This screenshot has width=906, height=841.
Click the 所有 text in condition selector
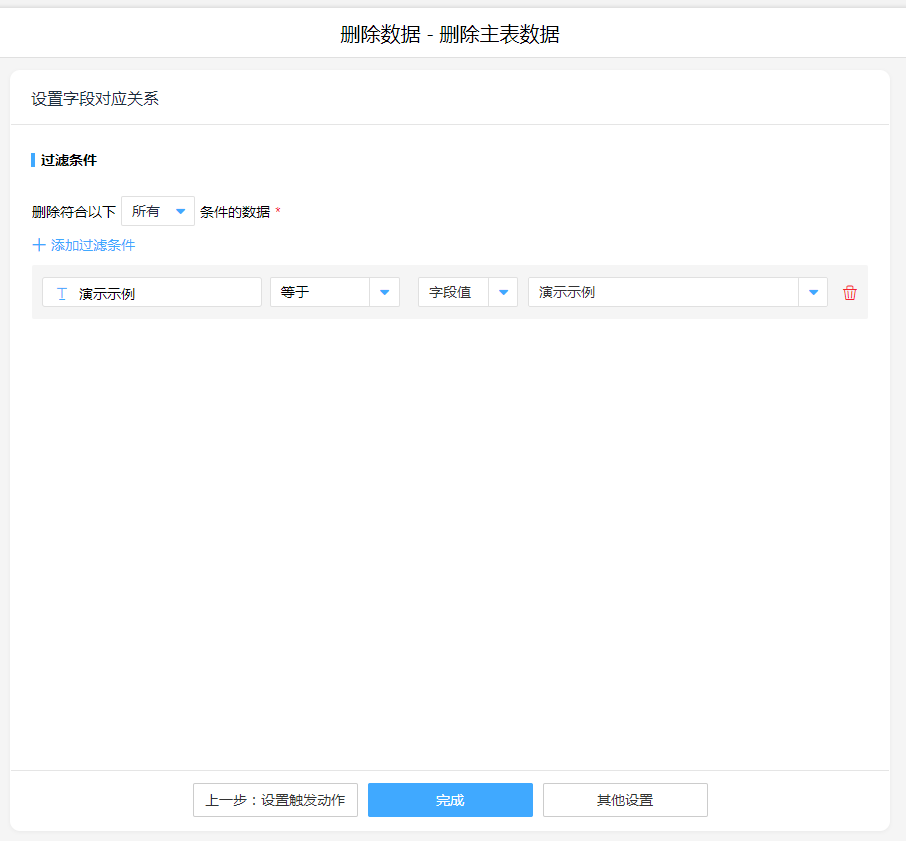click(146, 211)
